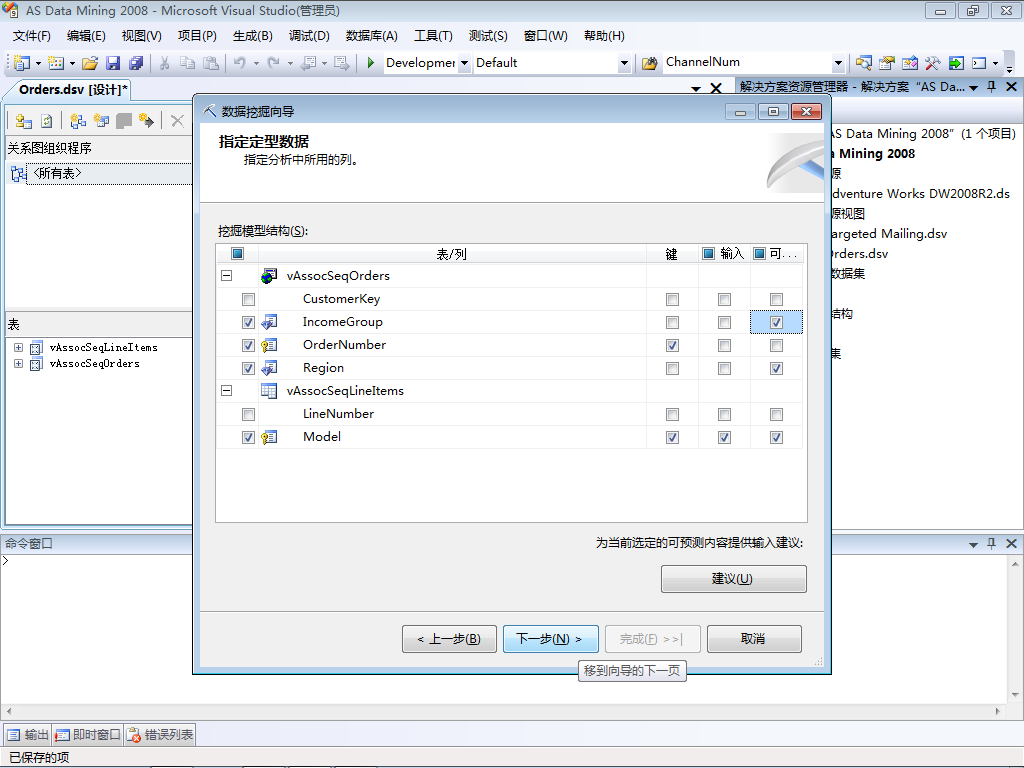Click the Add New Item toolbar icon
This screenshot has height=768, width=1024.
tap(56, 63)
